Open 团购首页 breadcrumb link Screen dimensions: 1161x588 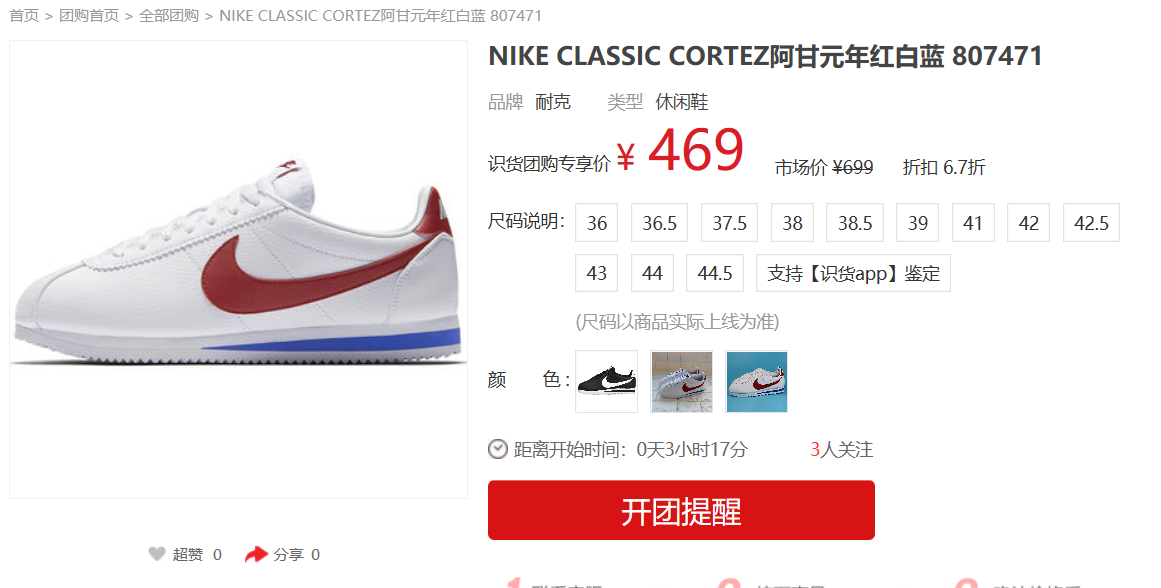(x=89, y=16)
